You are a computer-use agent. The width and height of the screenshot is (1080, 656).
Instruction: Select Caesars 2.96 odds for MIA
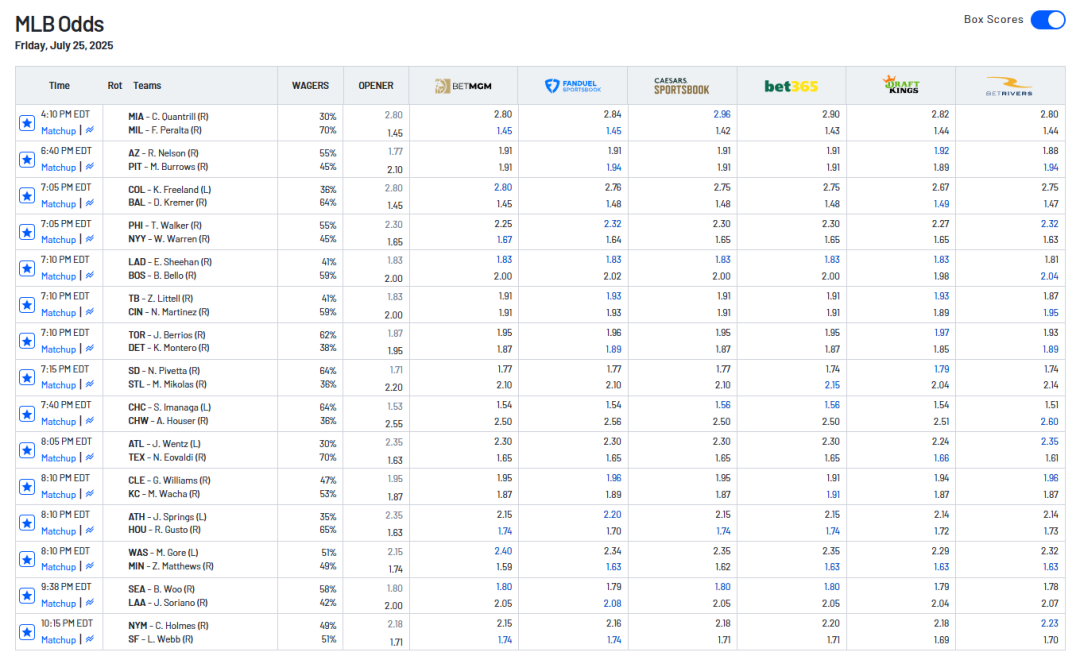coord(722,114)
